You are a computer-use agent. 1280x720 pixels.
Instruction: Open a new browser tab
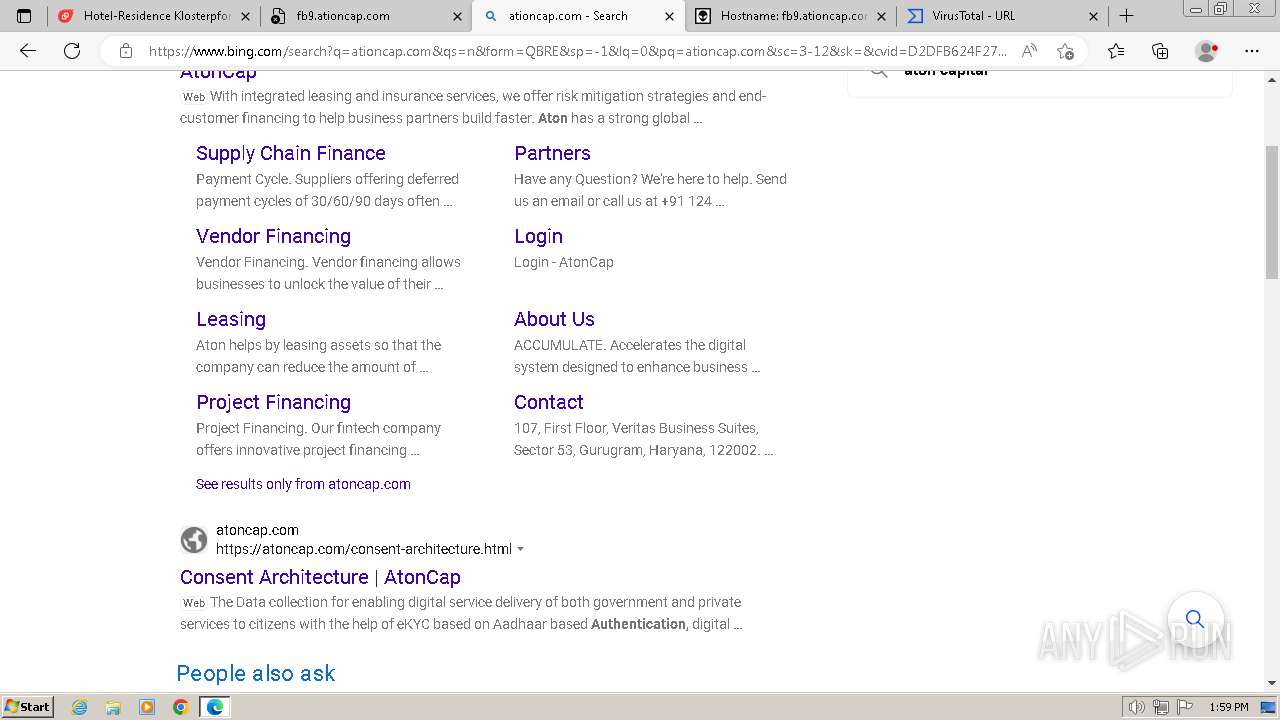point(1126,16)
